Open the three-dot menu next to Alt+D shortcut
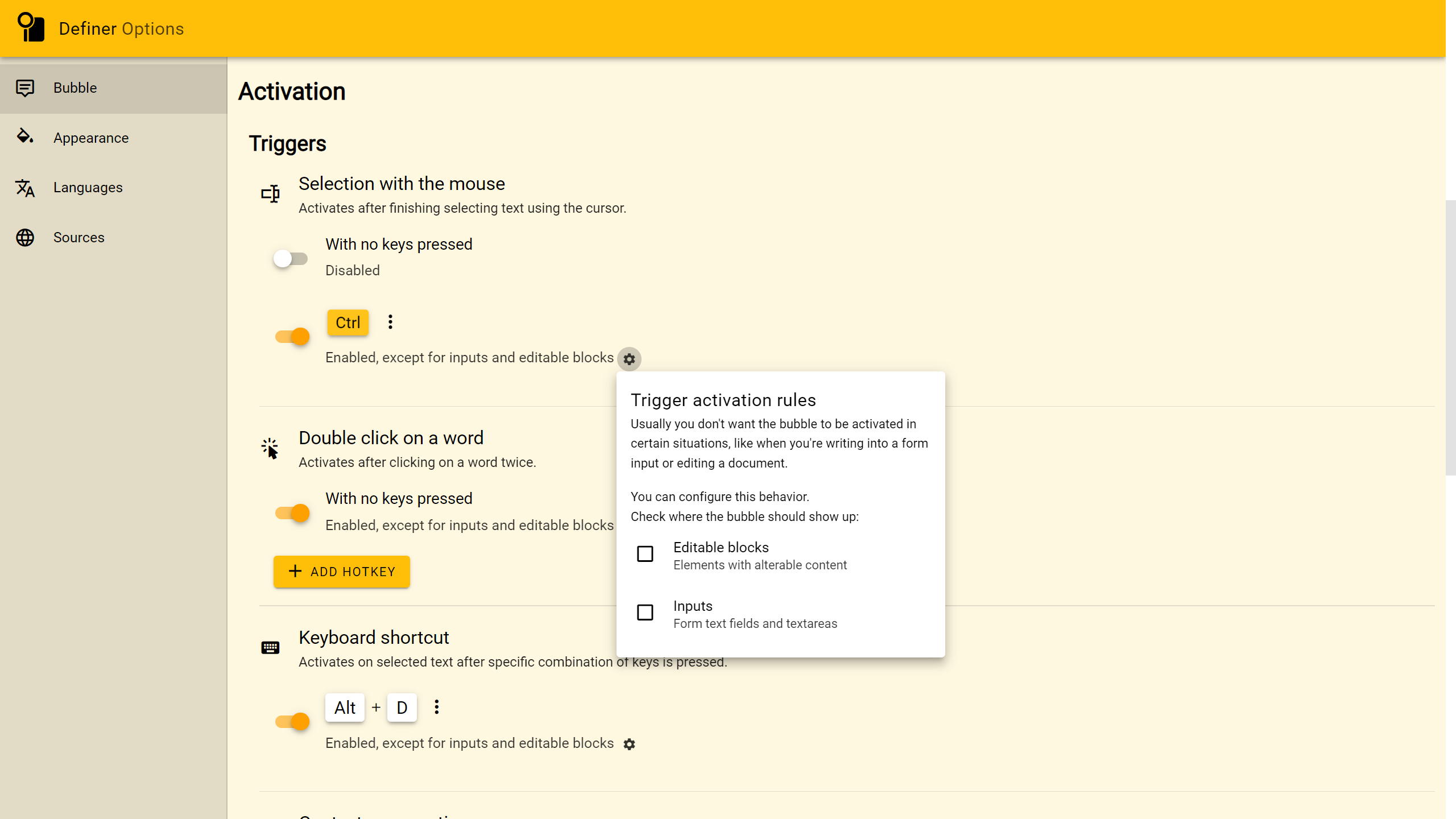1456x819 pixels. point(436,707)
